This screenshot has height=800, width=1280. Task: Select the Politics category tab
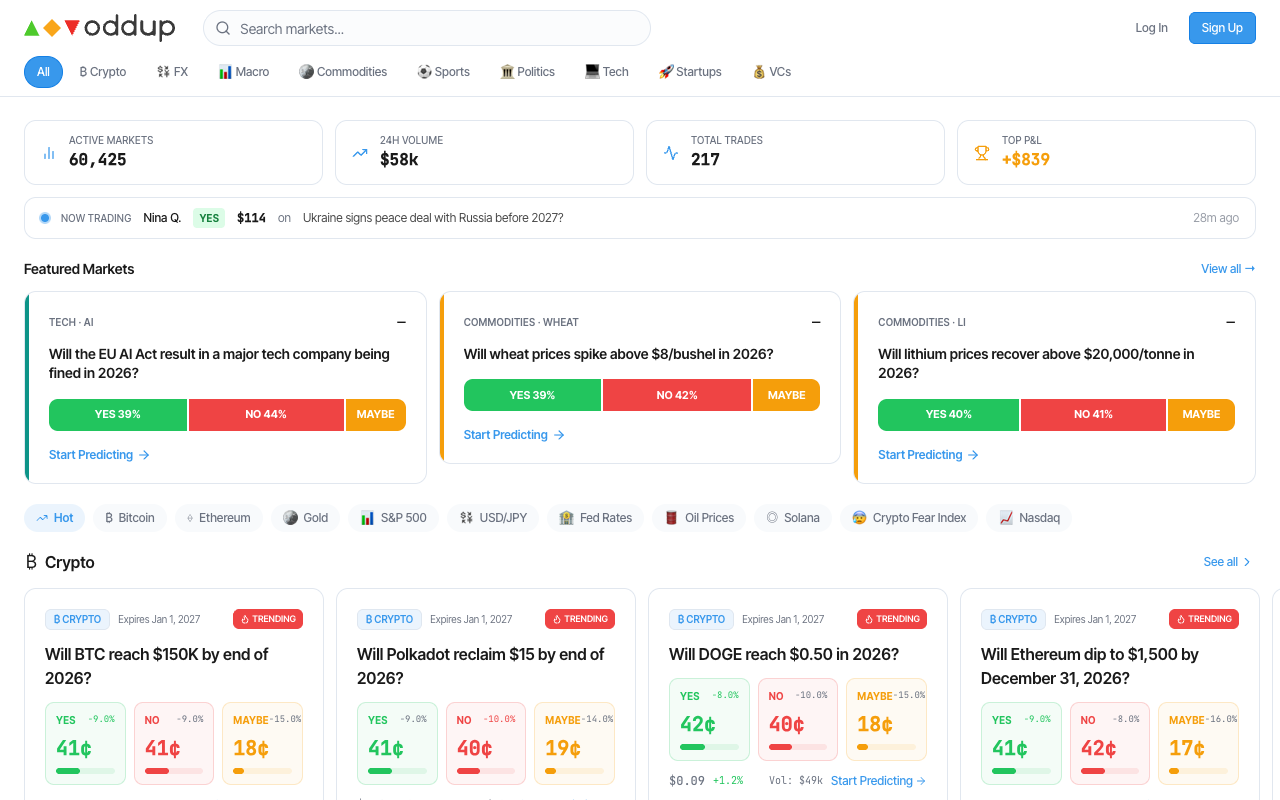click(x=527, y=72)
